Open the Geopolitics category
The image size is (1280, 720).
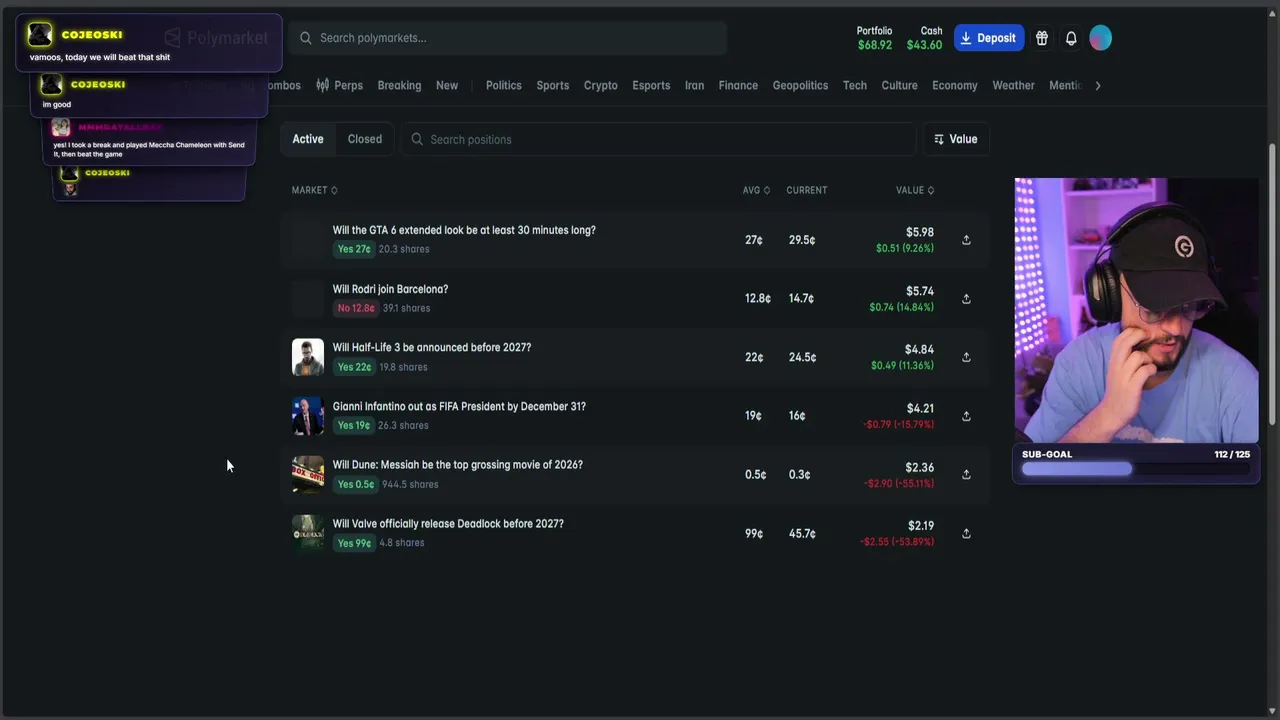point(800,85)
